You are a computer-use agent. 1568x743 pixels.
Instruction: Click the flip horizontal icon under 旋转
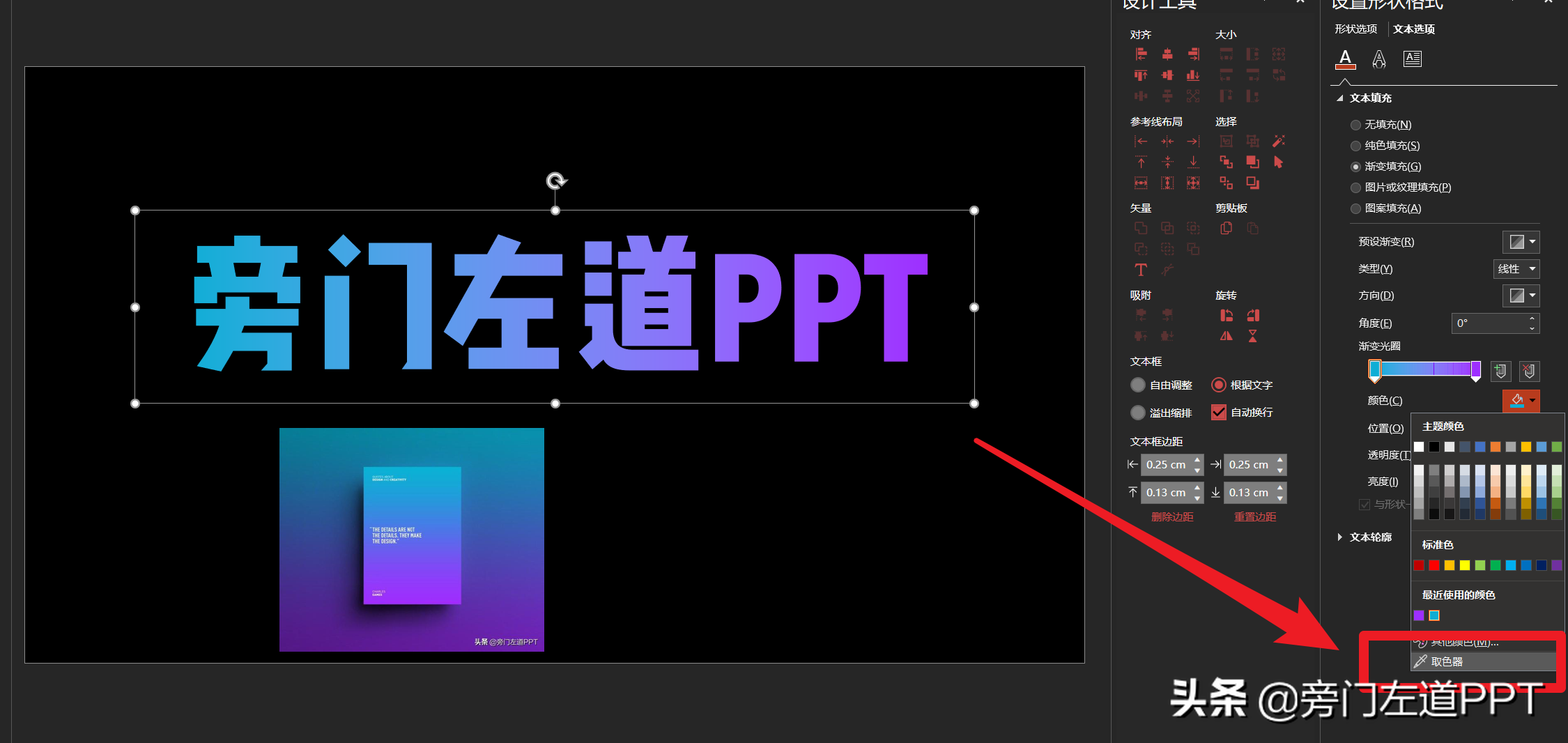point(1227,336)
